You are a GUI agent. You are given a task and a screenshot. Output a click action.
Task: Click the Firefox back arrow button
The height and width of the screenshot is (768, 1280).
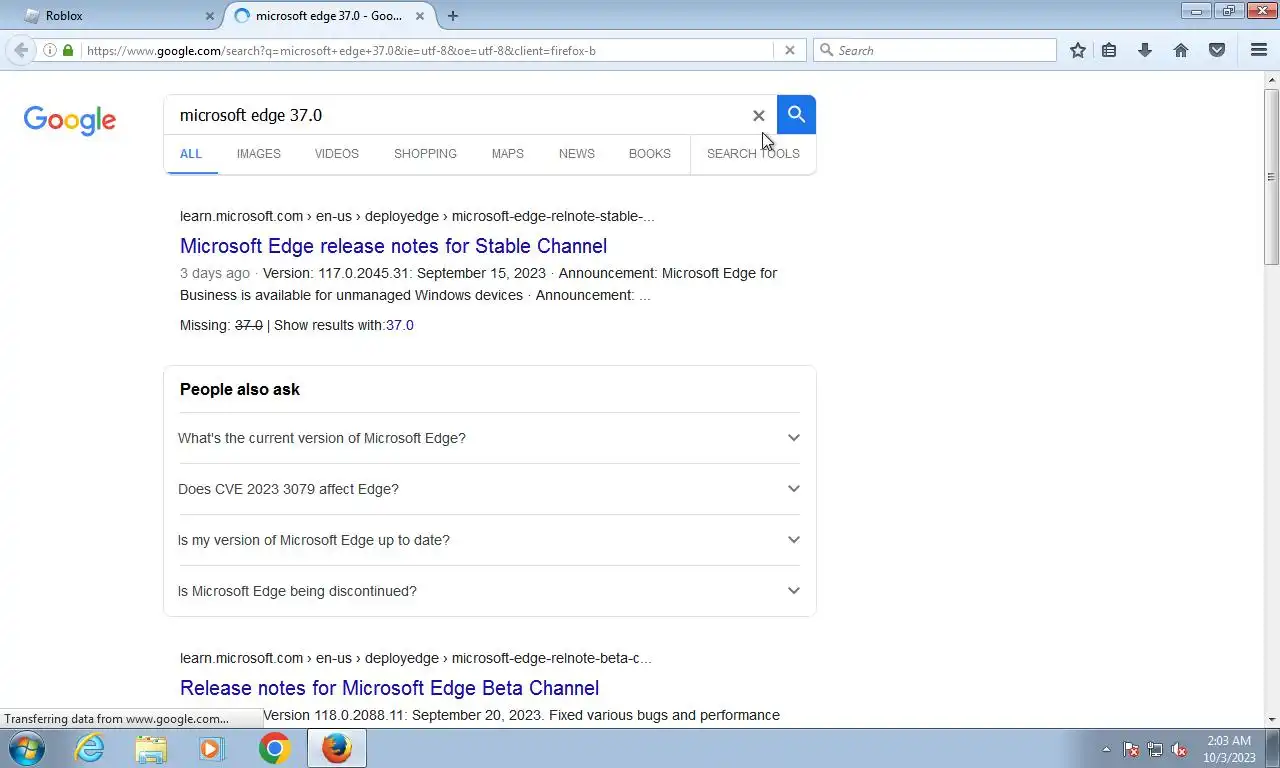pos(21,50)
